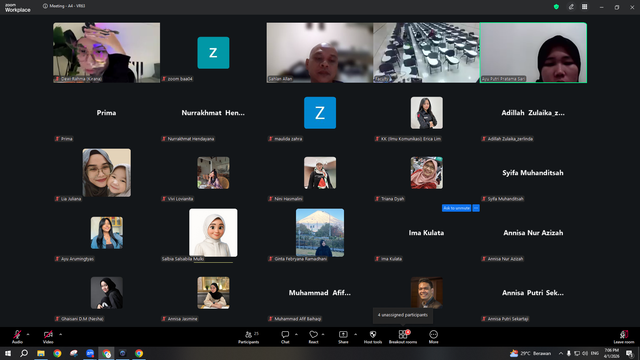Start camera with the Video button
This screenshot has width=640, height=360.
(x=48, y=337)
